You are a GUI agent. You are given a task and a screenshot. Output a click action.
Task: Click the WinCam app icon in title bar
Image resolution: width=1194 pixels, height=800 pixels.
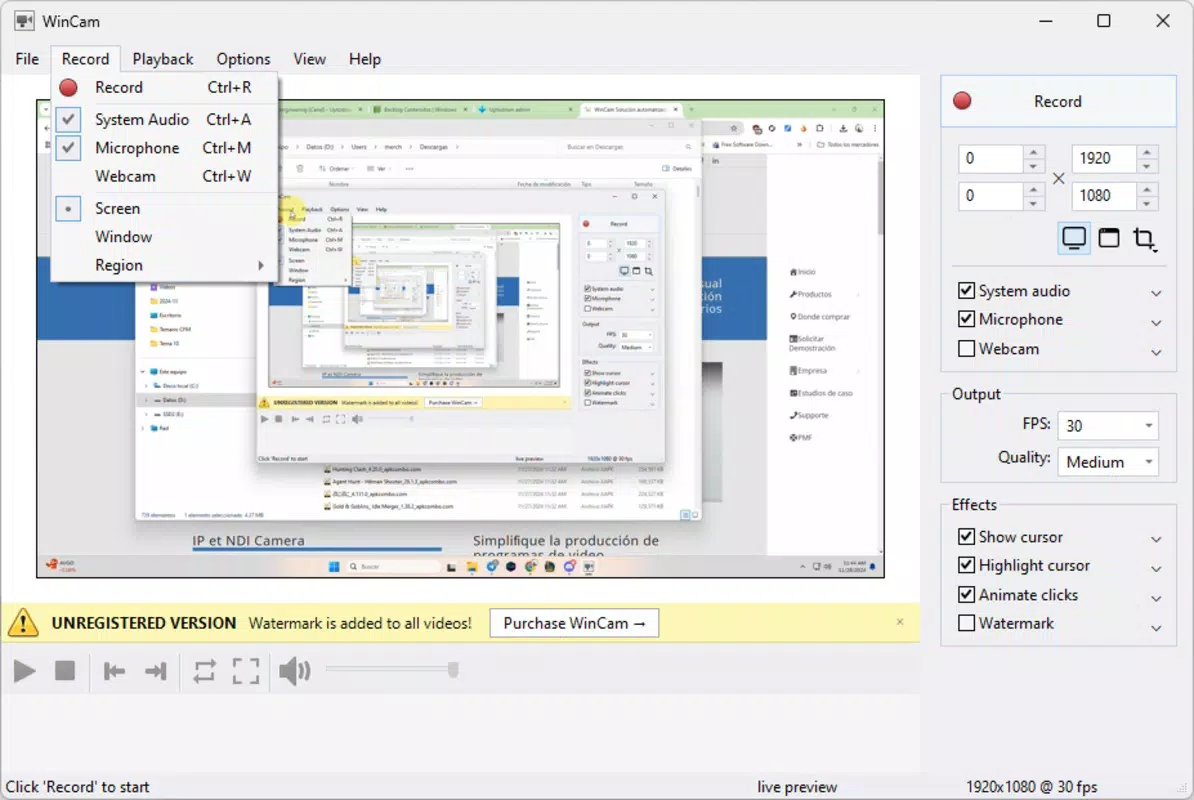click(24, 21)
